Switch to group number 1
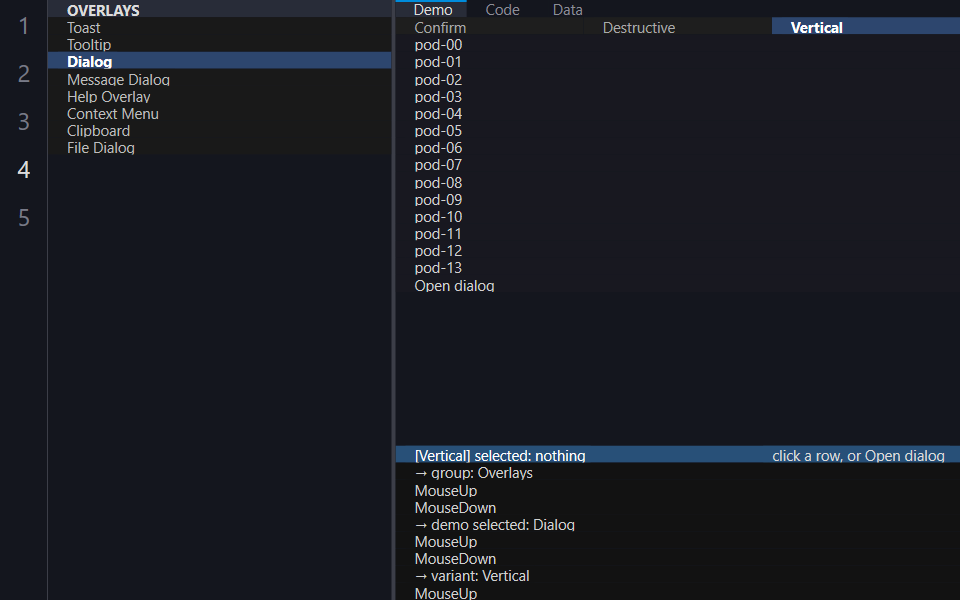960x600 pixels. (x=23, y=26)
